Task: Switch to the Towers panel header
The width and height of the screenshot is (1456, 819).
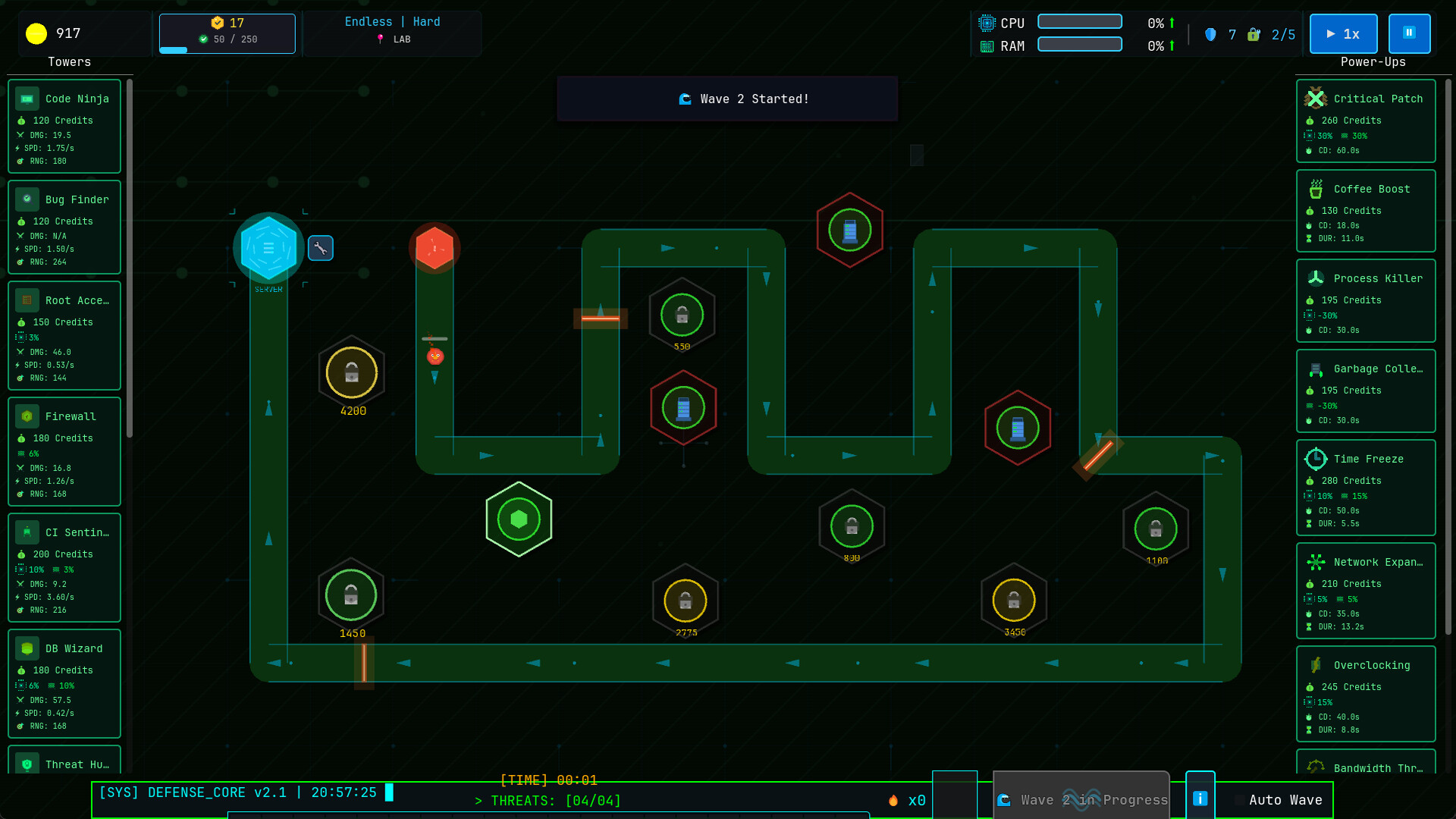Action: click(x=71, y=61)
